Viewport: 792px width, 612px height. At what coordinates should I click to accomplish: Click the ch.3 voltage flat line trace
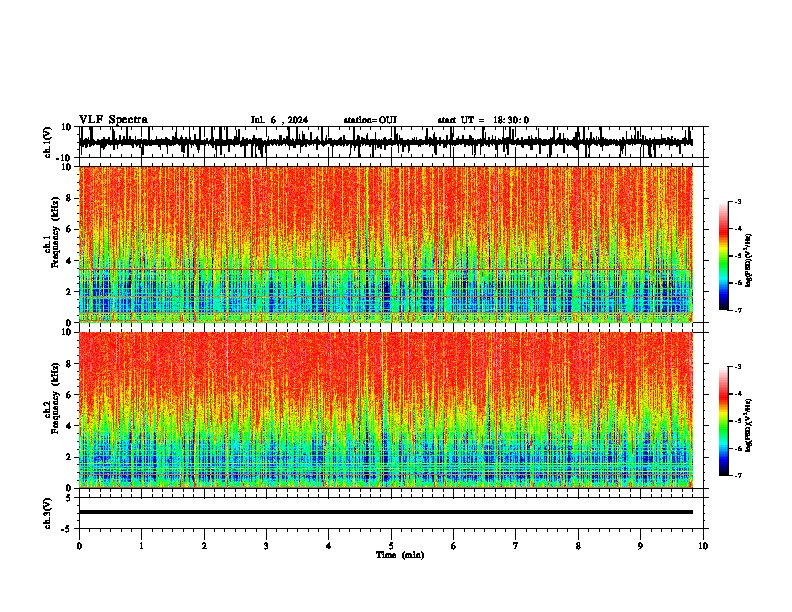pos(386,512)
